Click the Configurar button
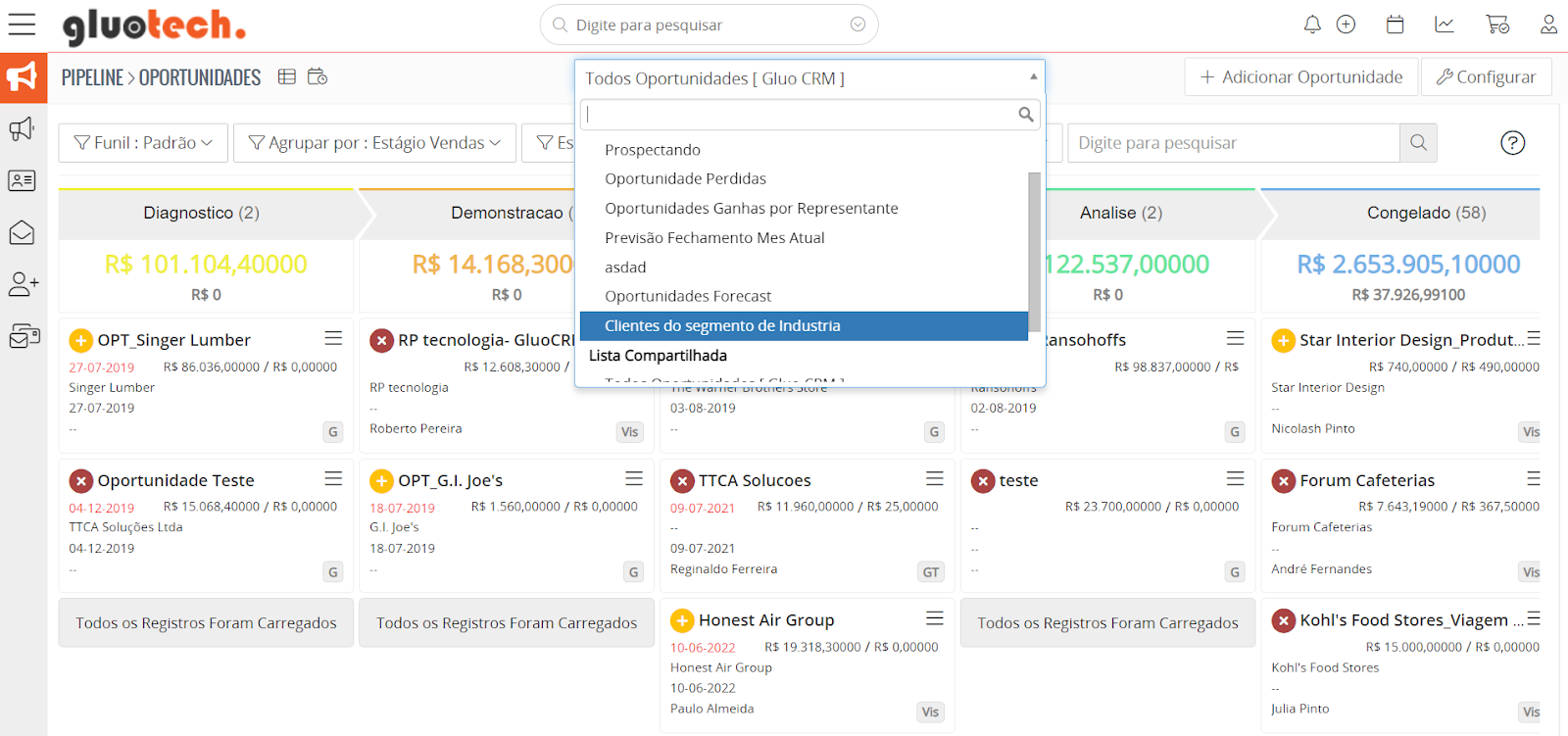Viewport: 1568px width, 736px height. coord(1487,76)
